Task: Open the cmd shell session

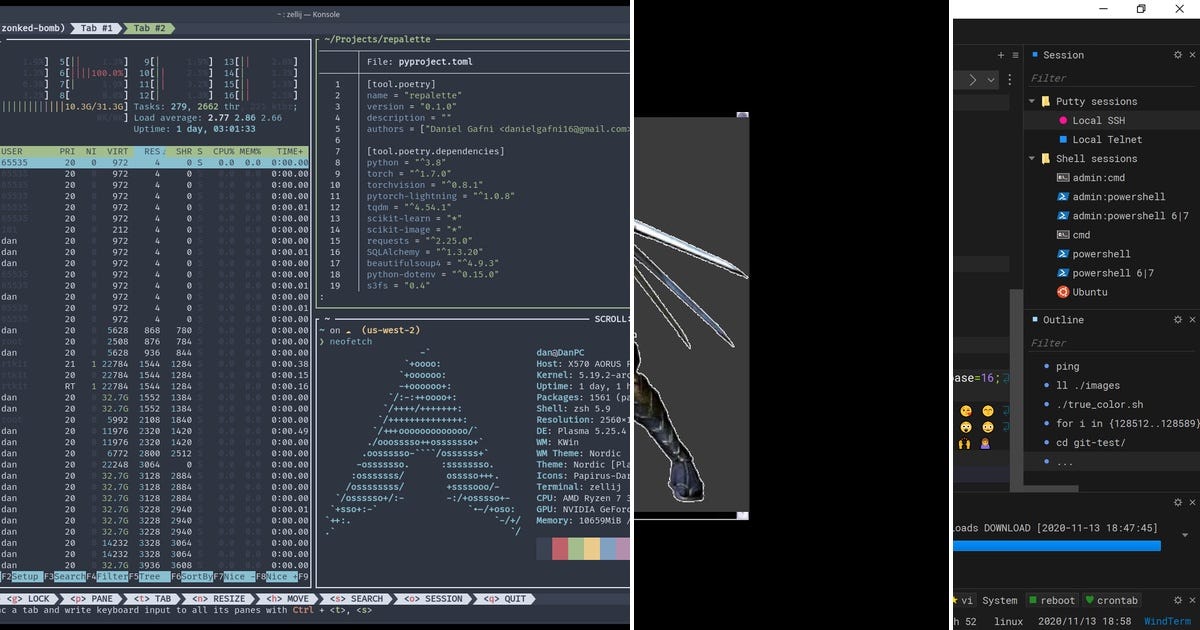Action: pos(1082,235)
